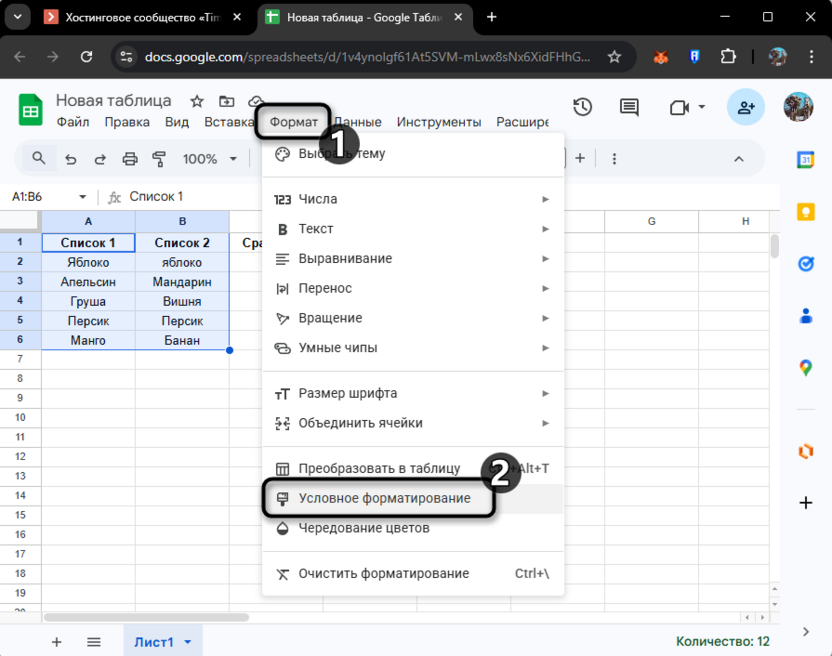Select the paint format tool
Image resolution: width=832 pixels, height=656 pixels.
(x=159, y=158)
